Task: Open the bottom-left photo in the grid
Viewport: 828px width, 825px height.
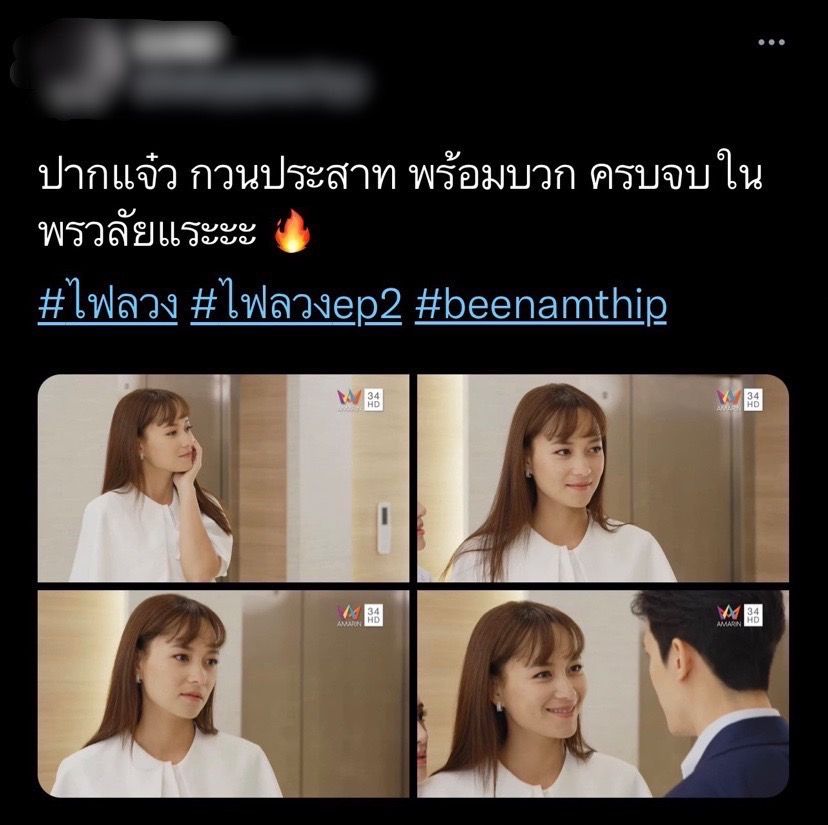Action: [x=223, y=694]
